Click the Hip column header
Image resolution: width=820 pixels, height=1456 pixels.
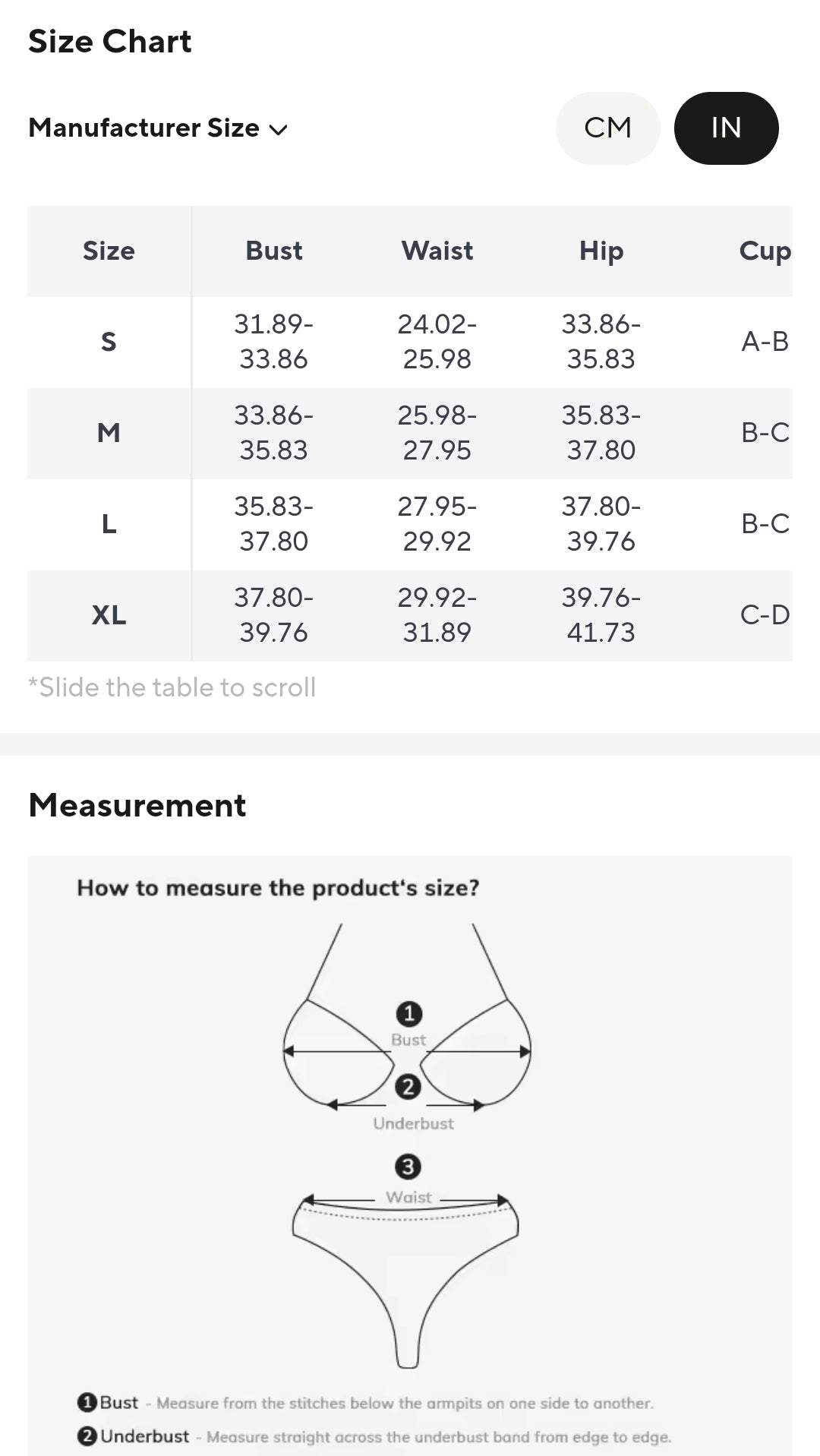601,251
